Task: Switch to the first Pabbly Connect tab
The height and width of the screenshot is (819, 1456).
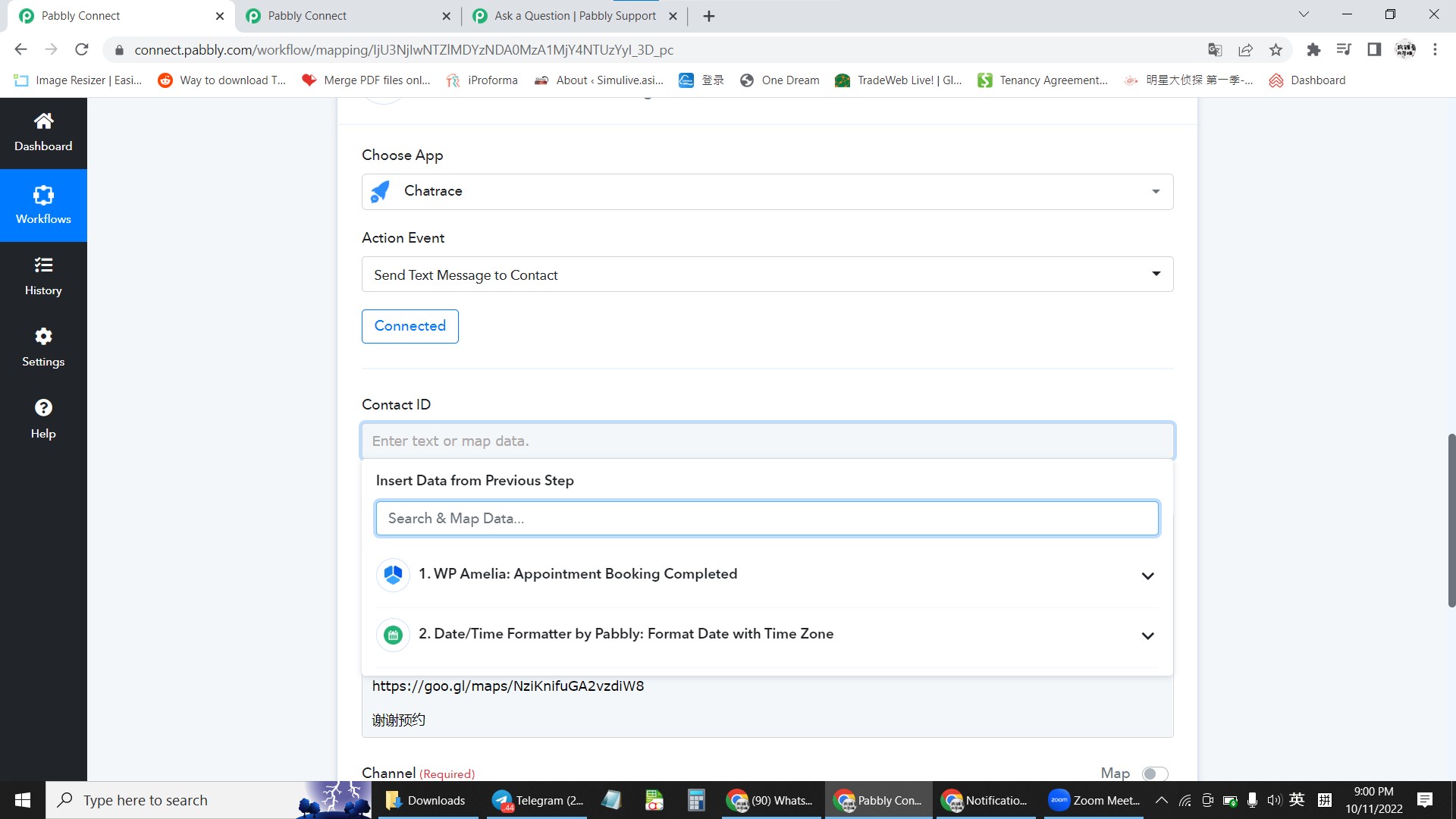Action: coord(114,16)
